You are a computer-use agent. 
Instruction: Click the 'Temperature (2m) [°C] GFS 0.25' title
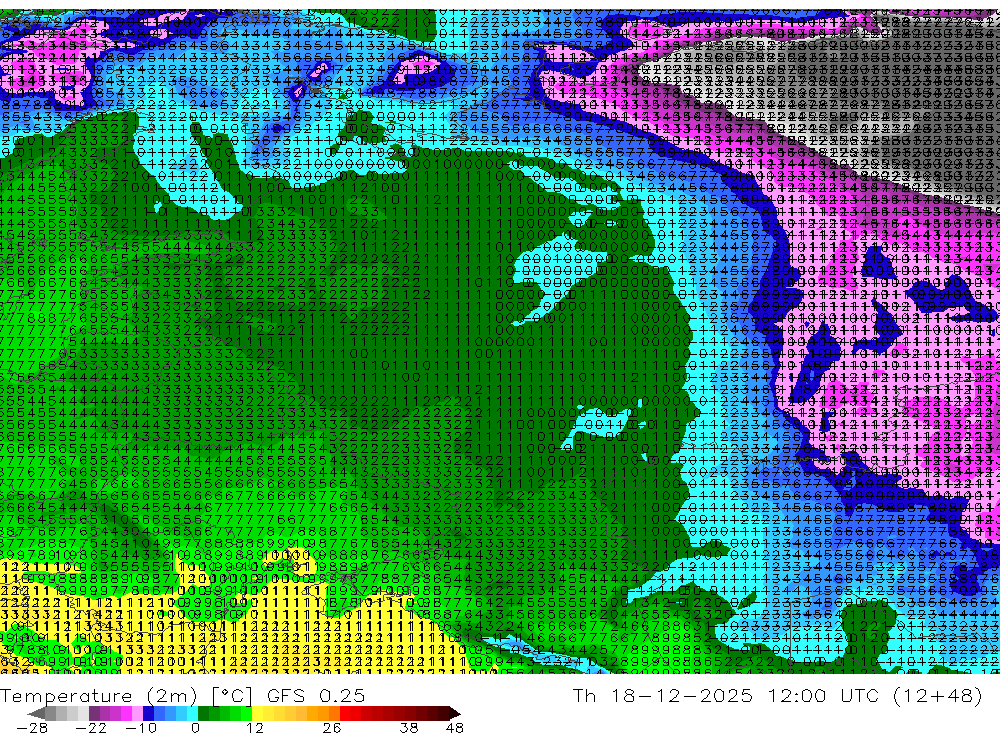click(182, 696)
